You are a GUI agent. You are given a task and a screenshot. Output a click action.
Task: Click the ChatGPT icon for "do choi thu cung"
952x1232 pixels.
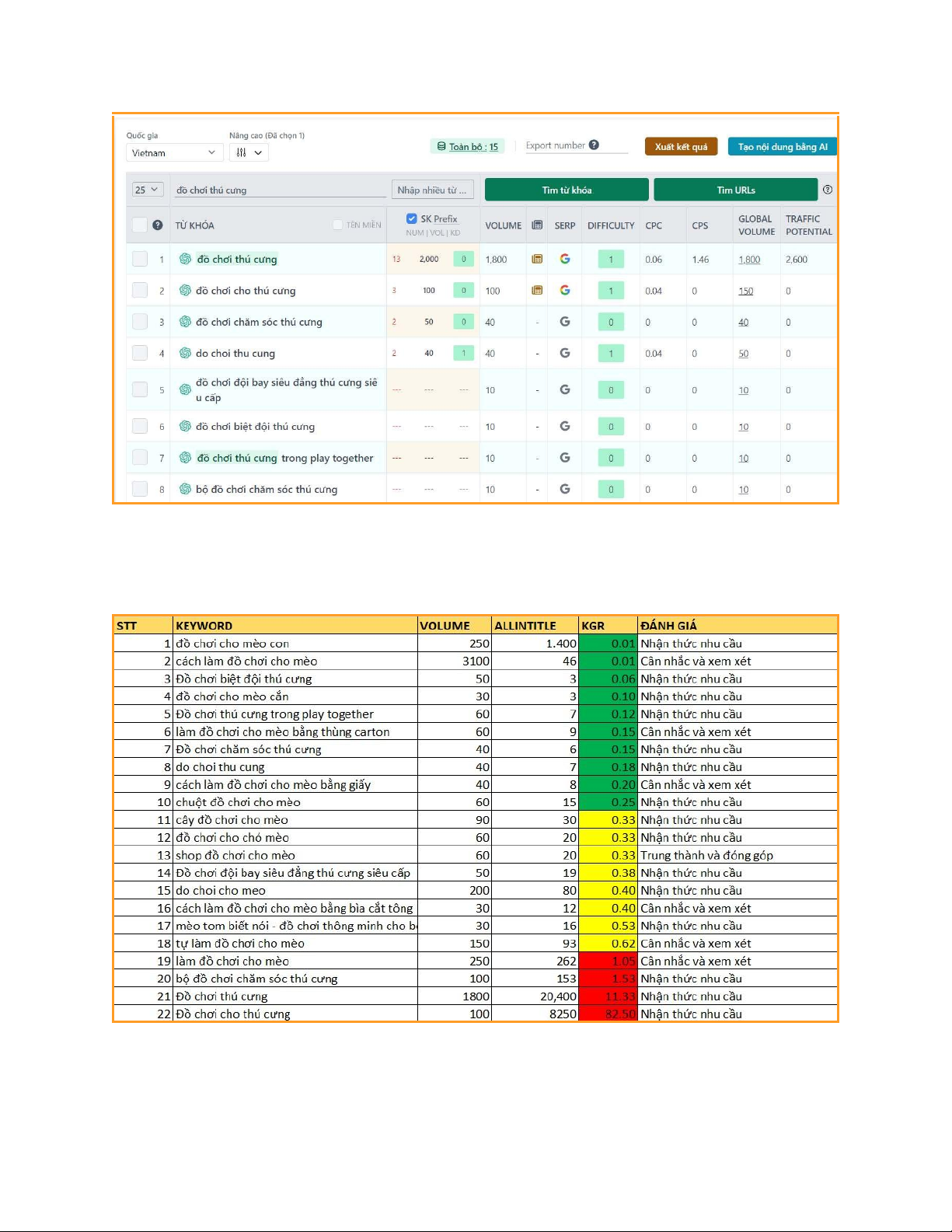(x=185, y=353)
